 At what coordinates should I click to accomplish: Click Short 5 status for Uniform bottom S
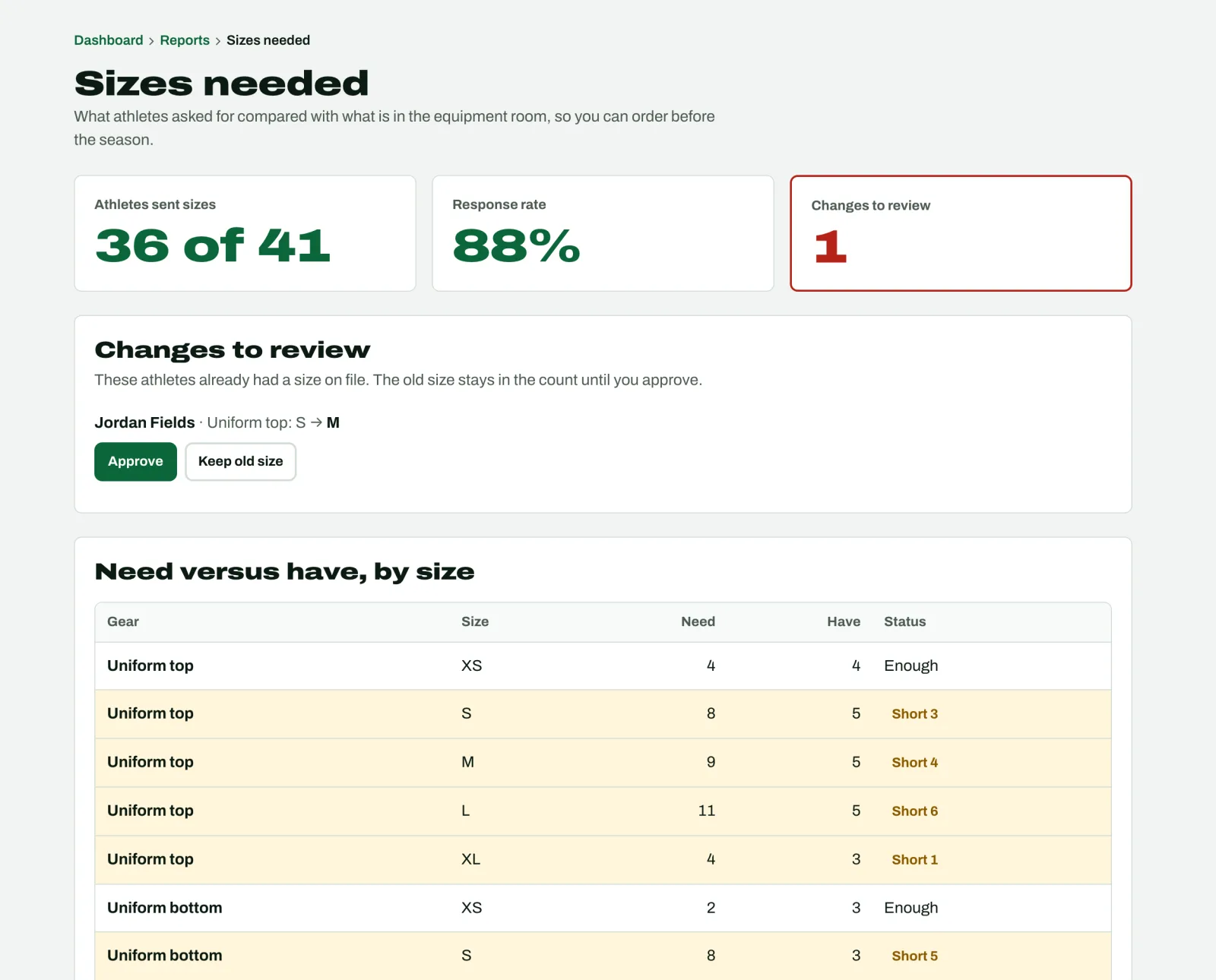click(x=914, y=956)
